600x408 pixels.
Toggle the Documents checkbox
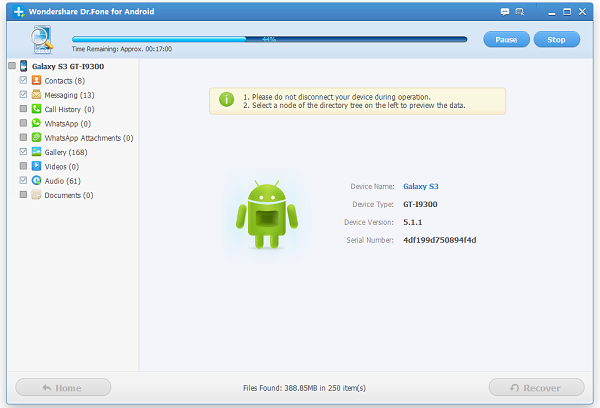[23, 194]
